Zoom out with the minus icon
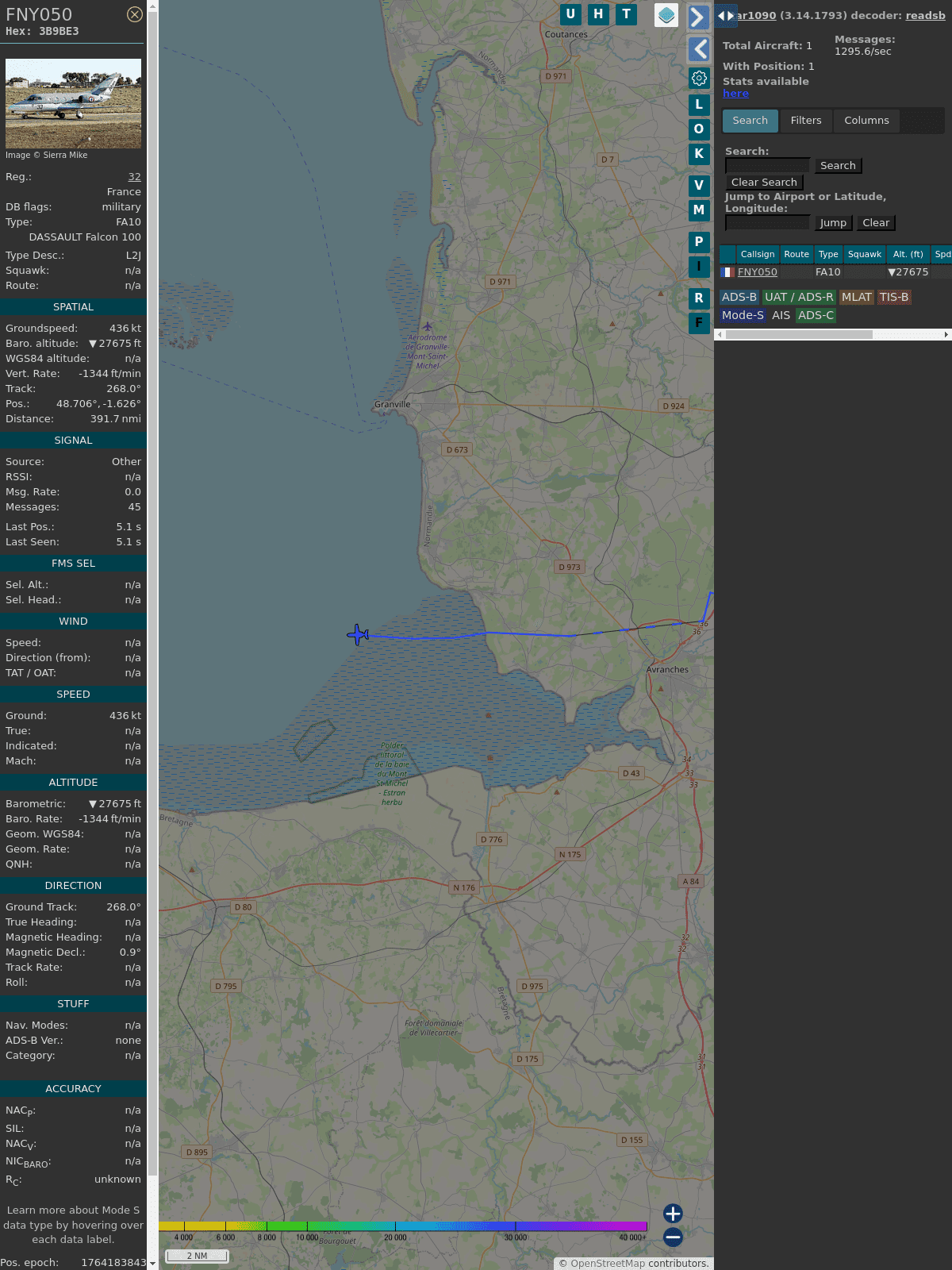Viewport: 952px width, 1270px height. (x=673, y=1237)
